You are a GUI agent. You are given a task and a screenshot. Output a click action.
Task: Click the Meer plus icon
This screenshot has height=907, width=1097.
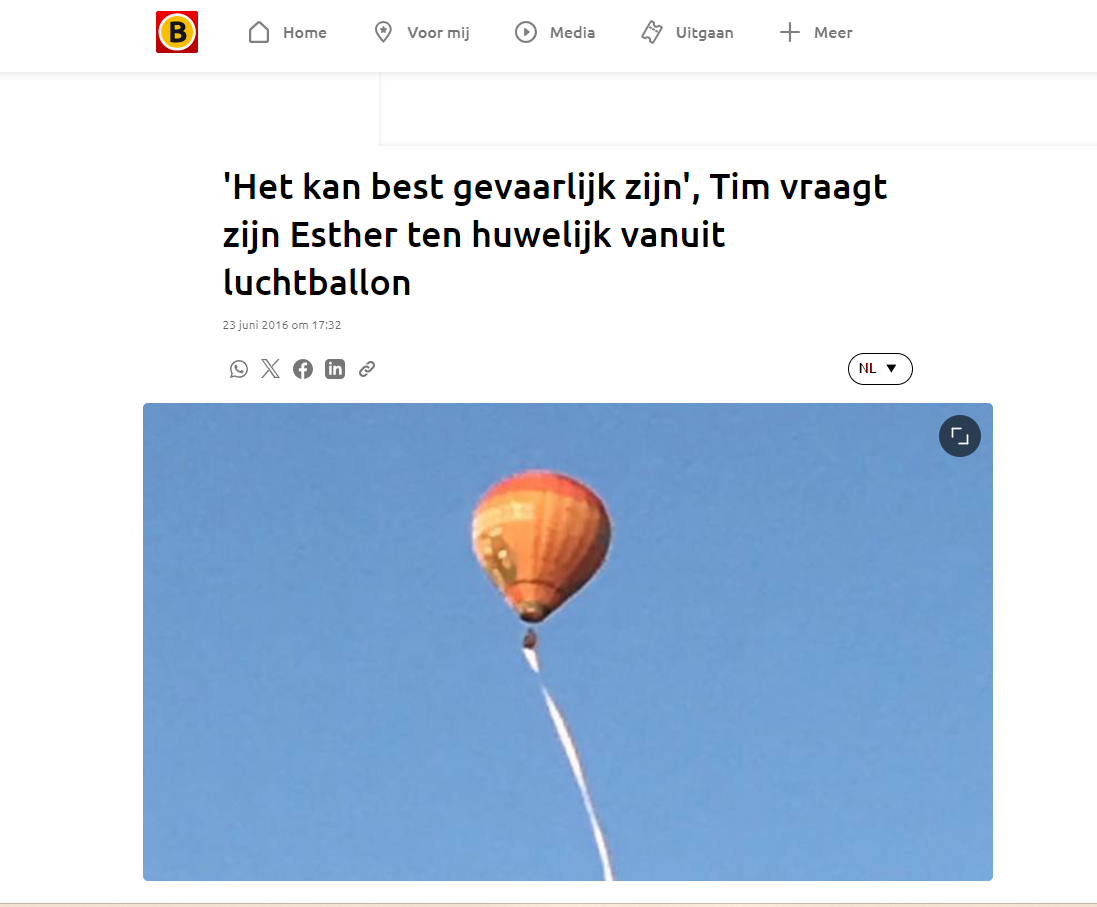pos(790,32)
